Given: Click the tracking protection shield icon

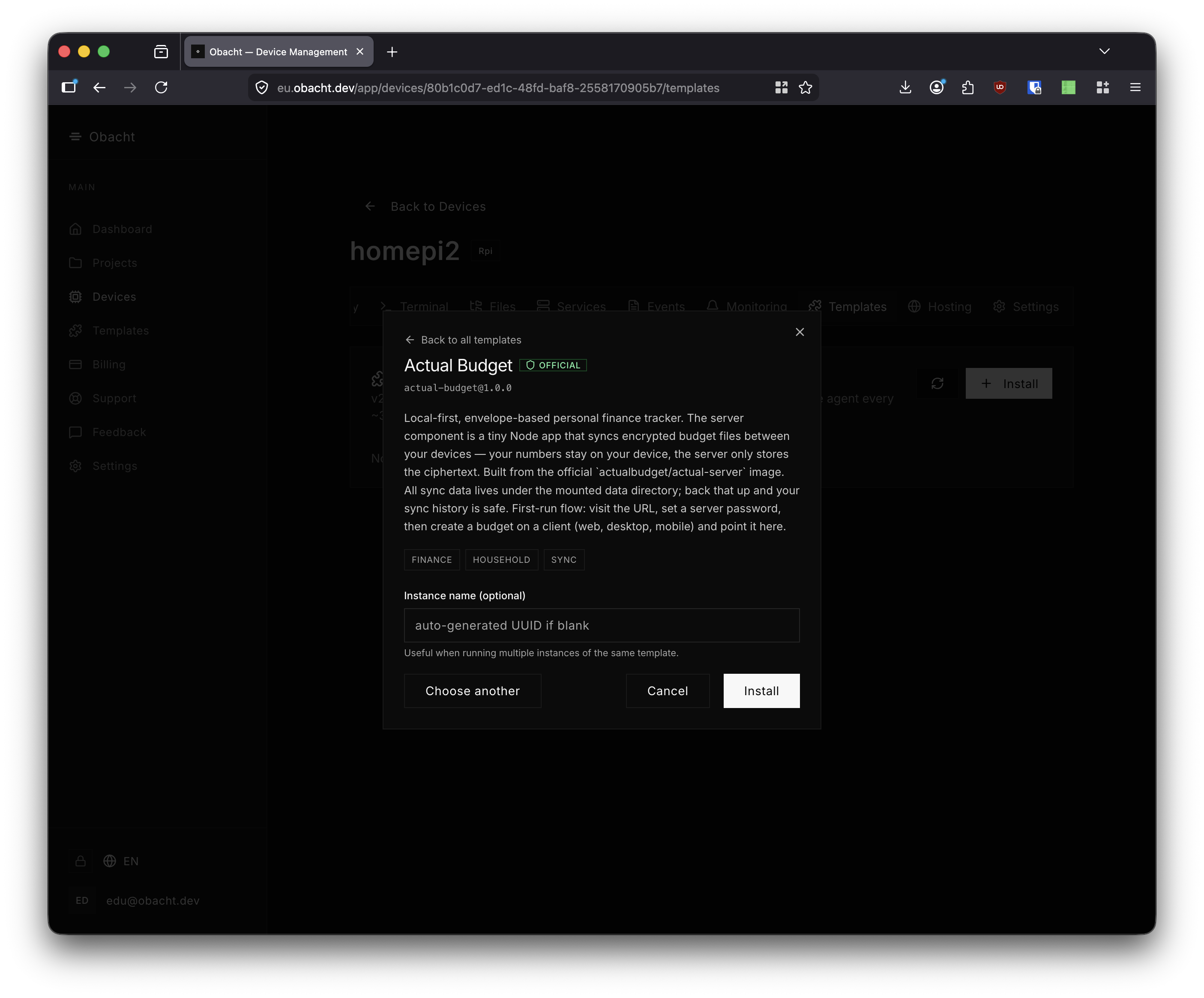Looking at the screenshot, I should pyautogui.click(x=261, y=88).
